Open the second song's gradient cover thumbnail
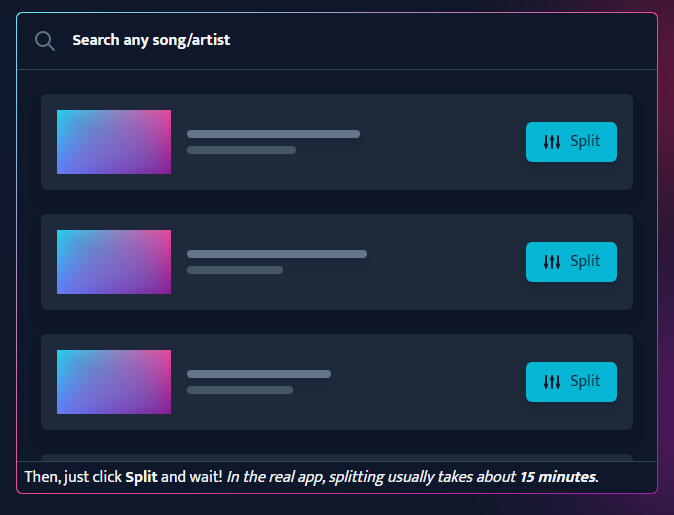The image size is (674, 515). point(114,262)
